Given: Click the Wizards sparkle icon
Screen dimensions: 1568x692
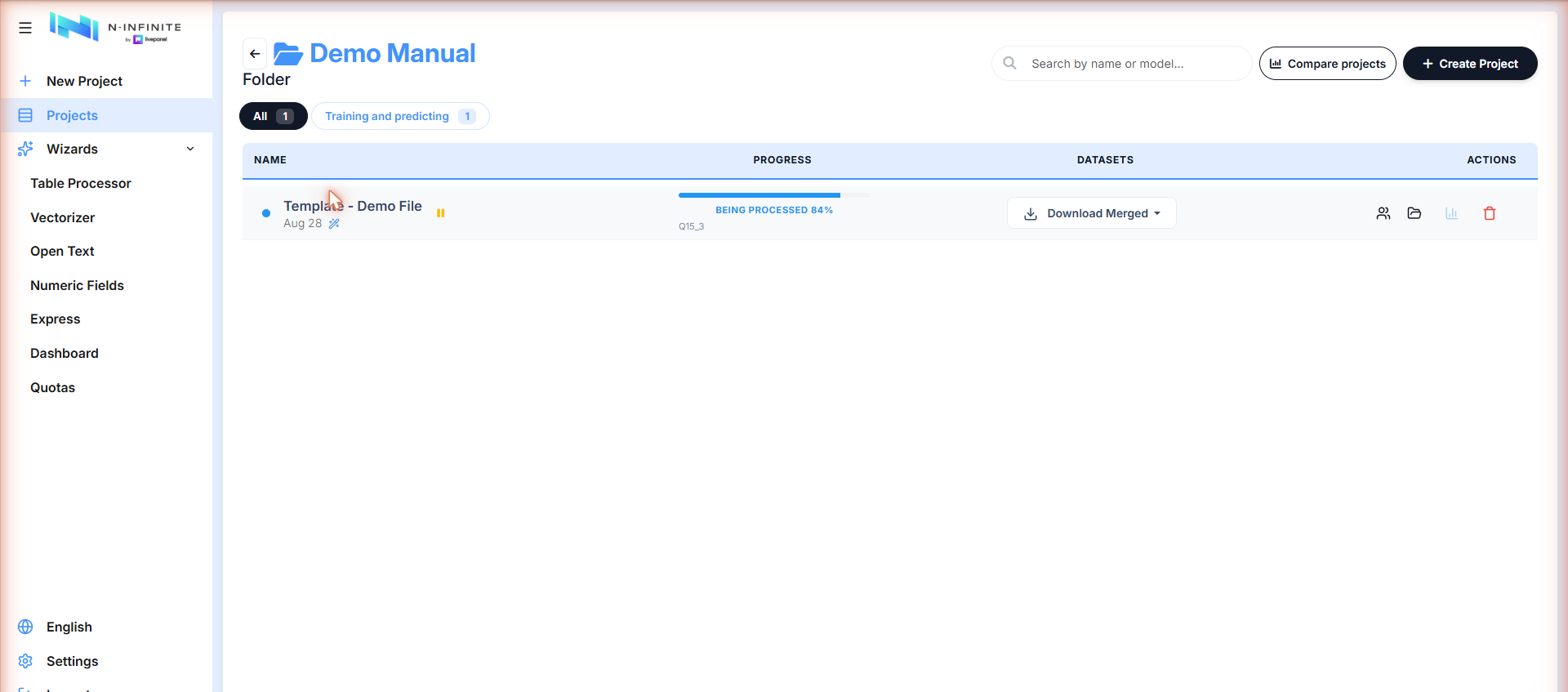Looking at the screenshot, I should 25,149.
